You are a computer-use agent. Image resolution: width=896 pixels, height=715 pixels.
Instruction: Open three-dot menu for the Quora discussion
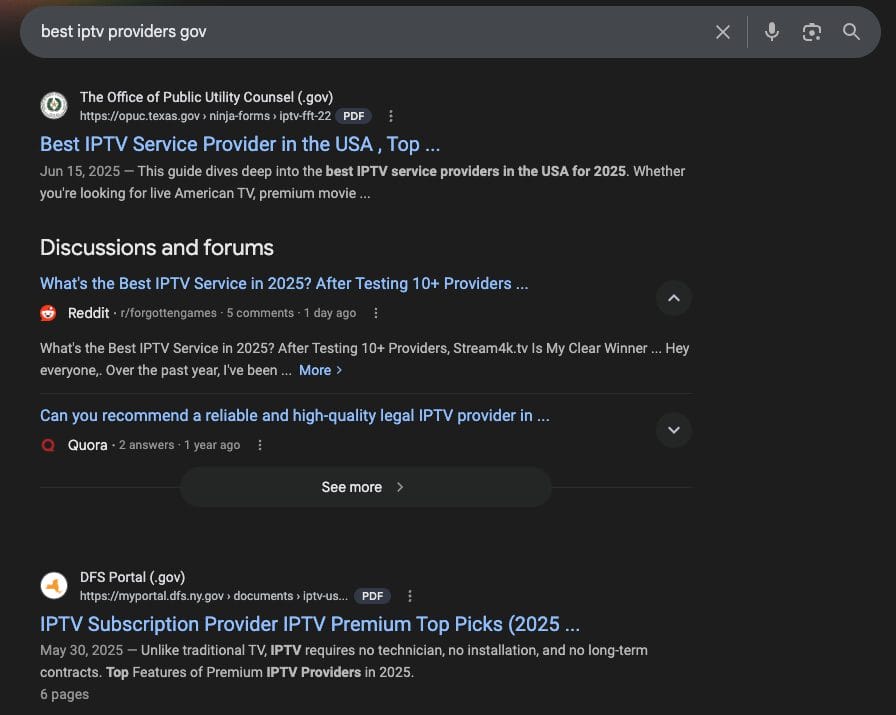tap(260, 445)
